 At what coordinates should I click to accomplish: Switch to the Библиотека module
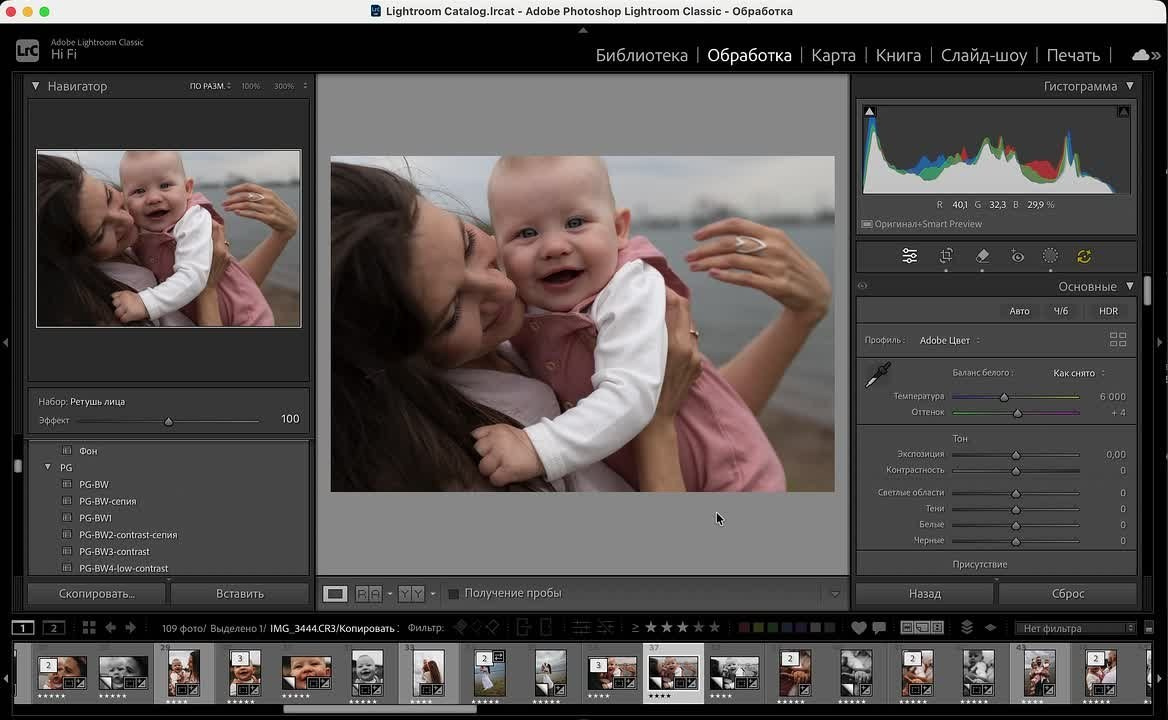tap(641, 55)
